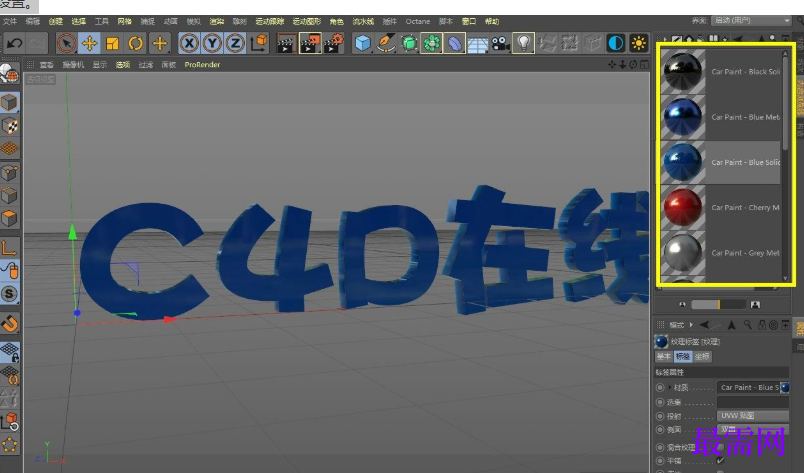Switch to the 标签 (Tag) attribute tab
Viewport: 804px width, 473px height.
click(682, 356)
